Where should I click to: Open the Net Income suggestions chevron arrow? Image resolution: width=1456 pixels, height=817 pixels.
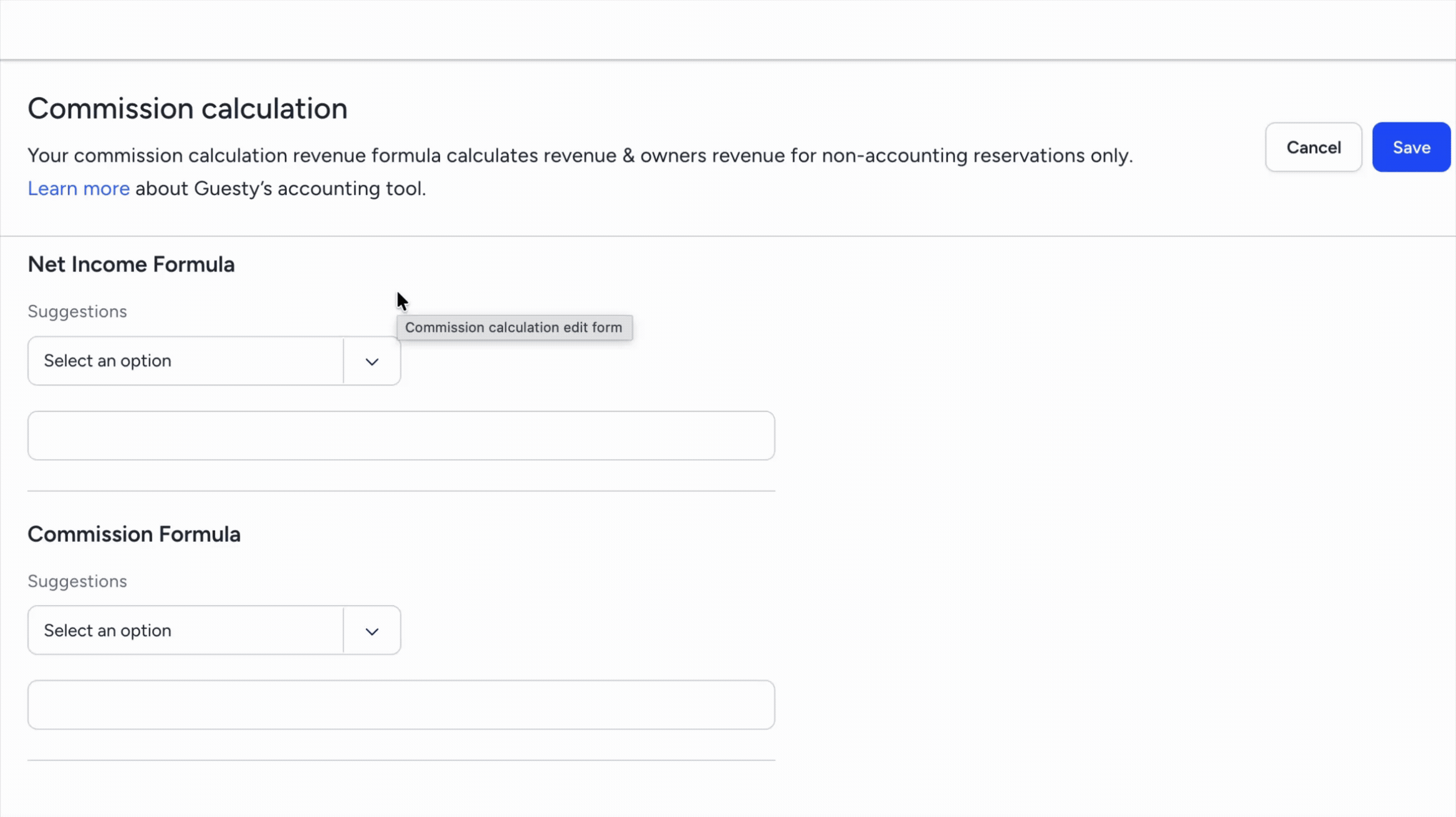point(372,362)
